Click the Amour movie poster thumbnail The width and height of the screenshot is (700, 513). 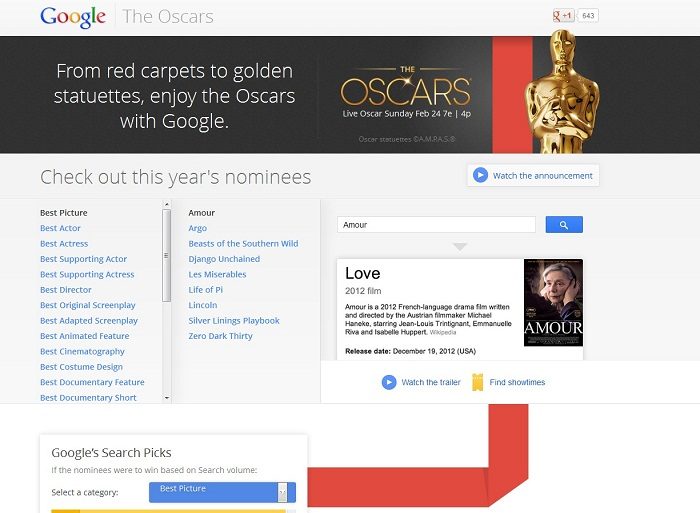coord(553,303)
